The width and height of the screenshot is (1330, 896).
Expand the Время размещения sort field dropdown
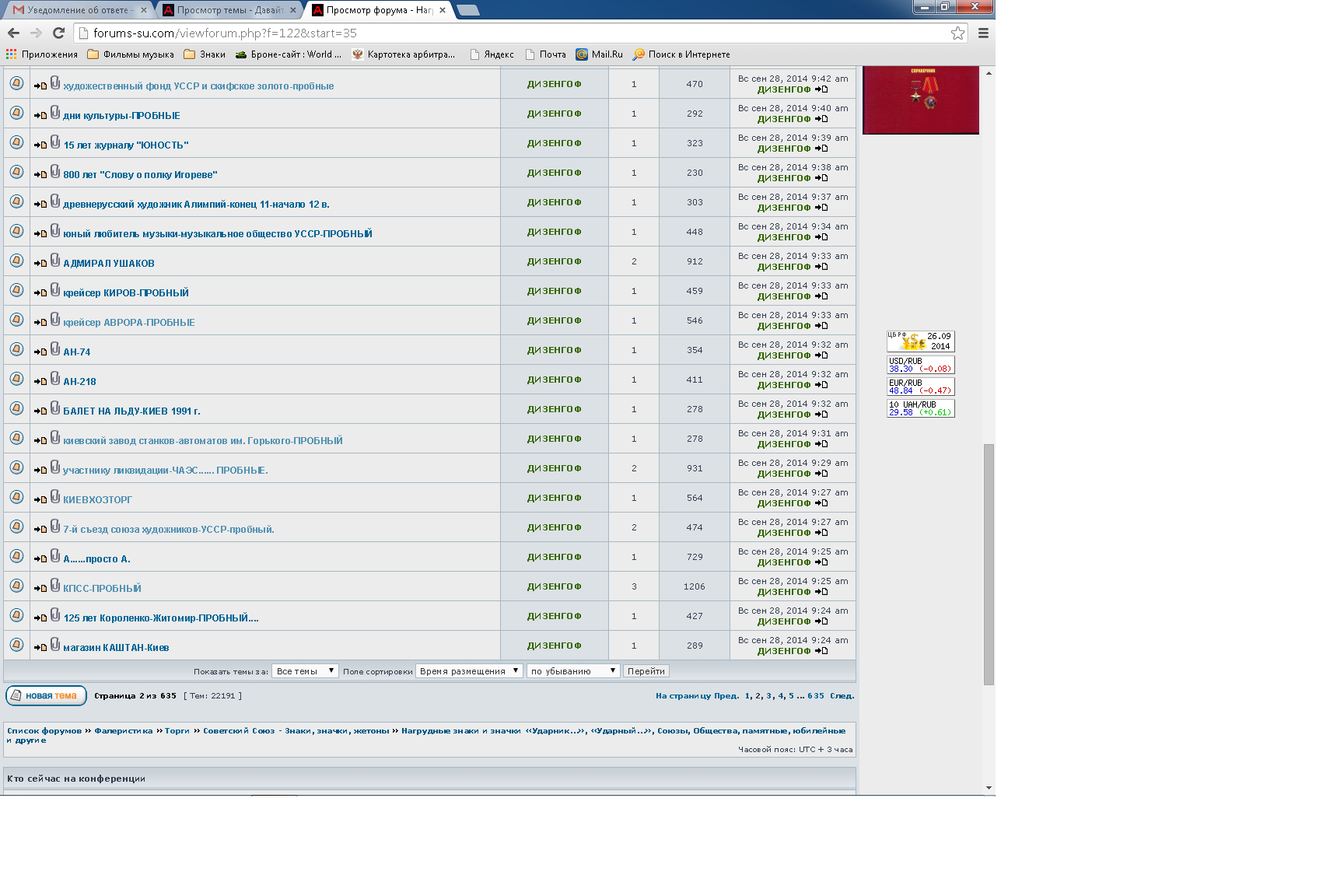coord(469,671)
